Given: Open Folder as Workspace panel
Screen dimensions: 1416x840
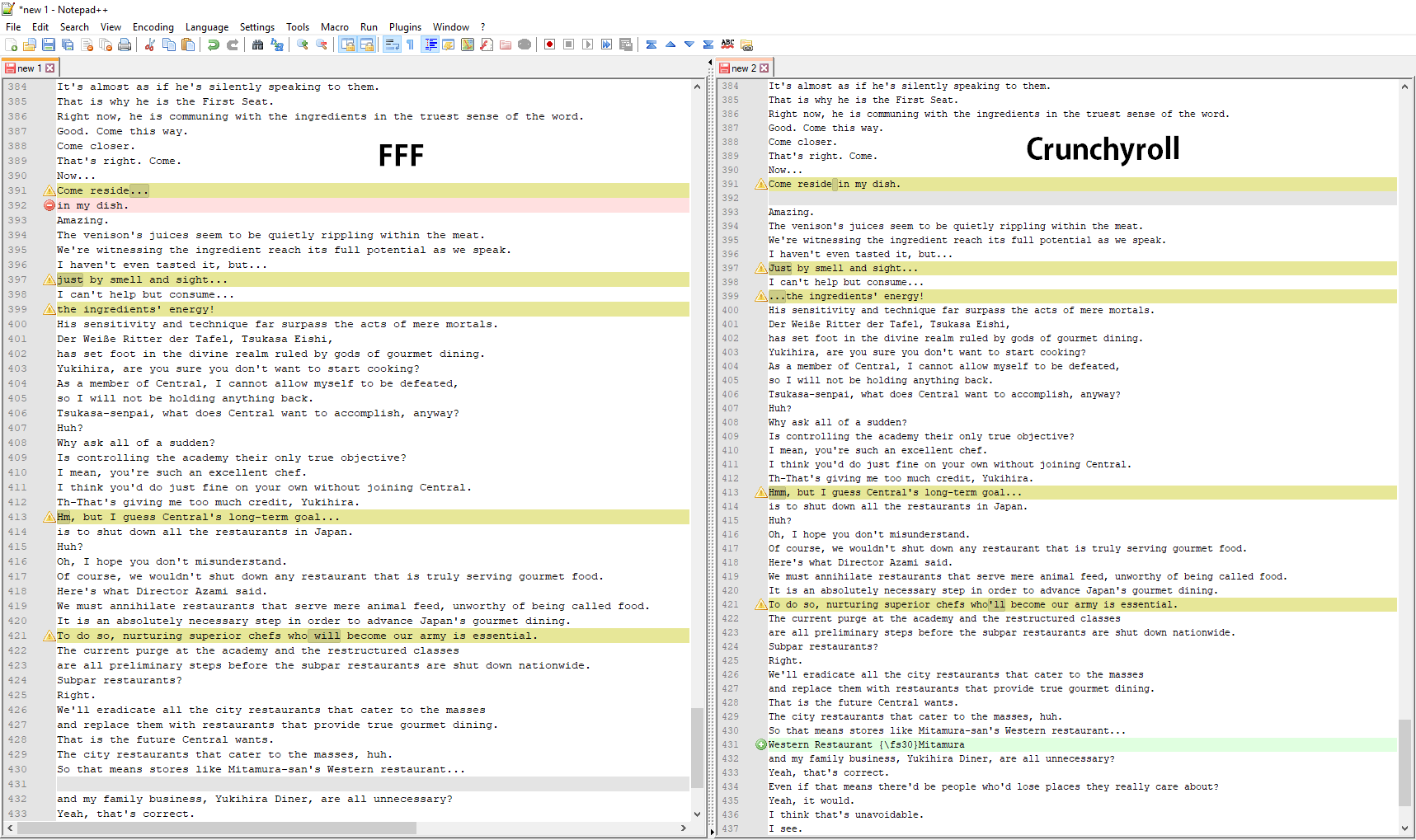Looking at the screenshot, I should point(506,45).
